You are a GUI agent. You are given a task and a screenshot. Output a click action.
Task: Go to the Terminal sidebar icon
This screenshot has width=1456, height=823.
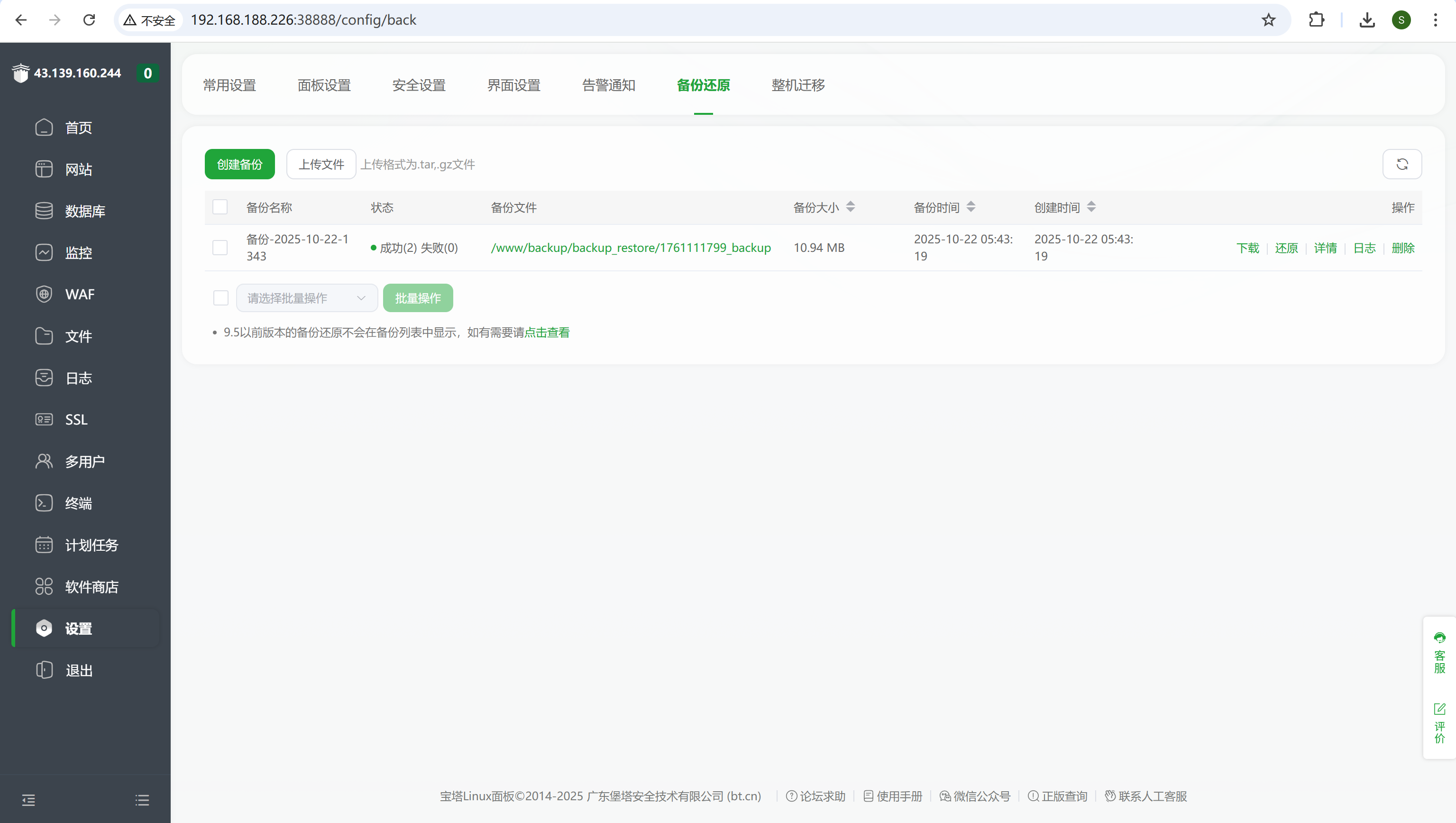(44, 503)
